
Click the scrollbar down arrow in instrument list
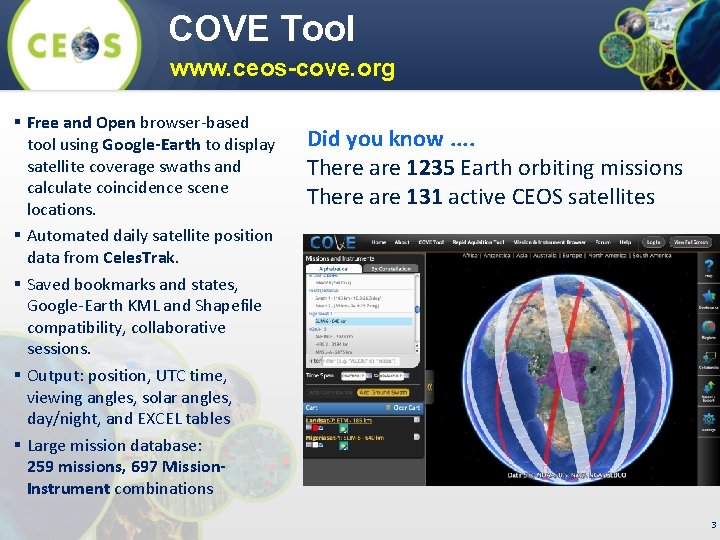(x=417, y=350)
